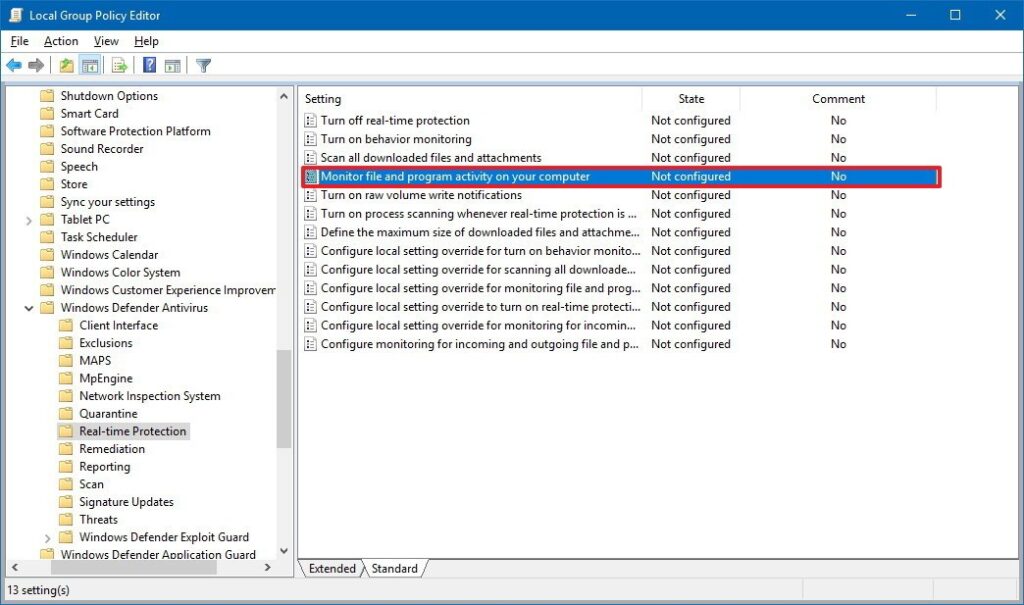Viewport: 1024px width, 605px height.
Task: Select the Scan tree item
Action: (91, 484)
